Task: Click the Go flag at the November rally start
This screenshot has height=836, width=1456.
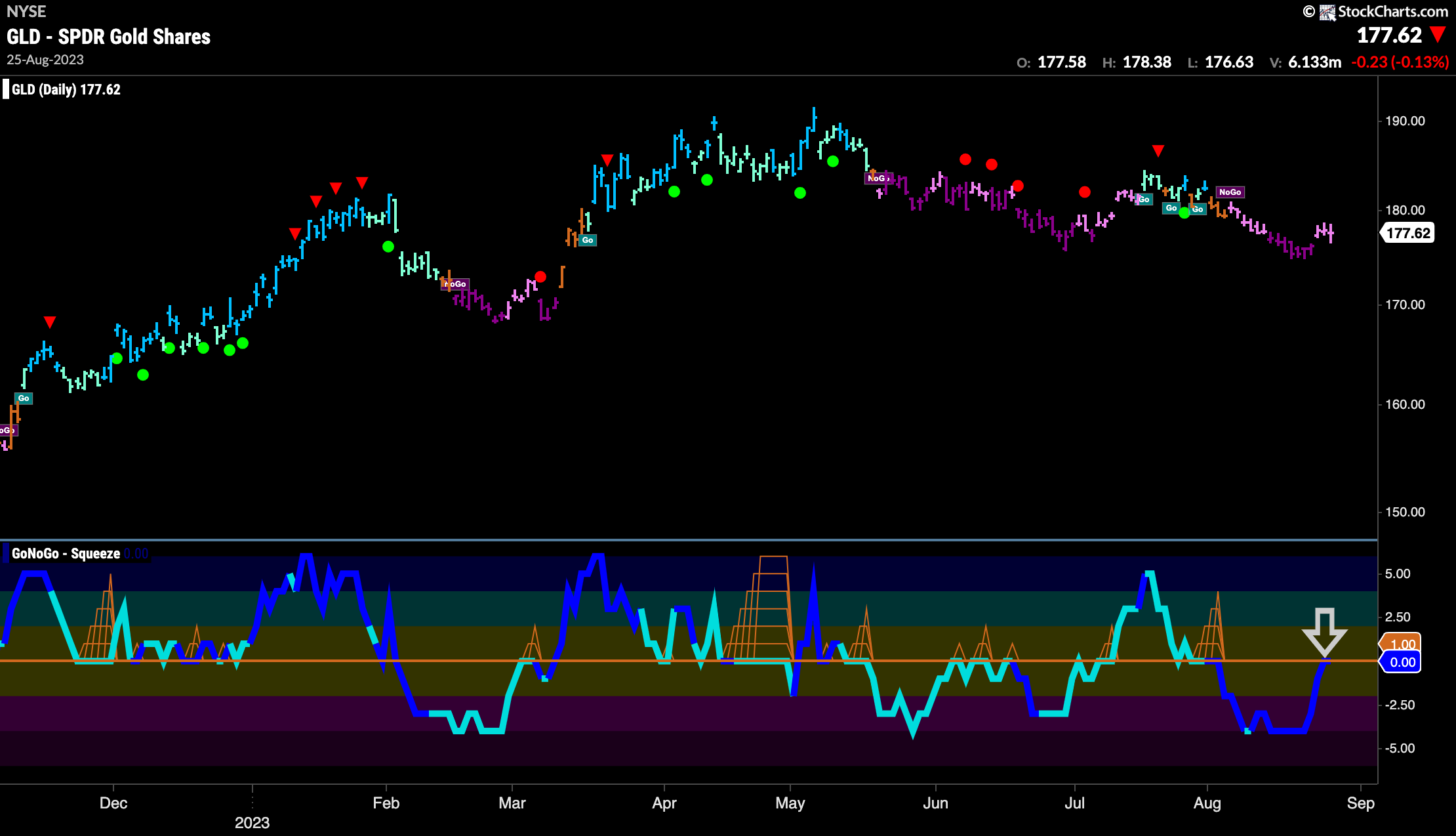Action: click(x=24, y=398)
